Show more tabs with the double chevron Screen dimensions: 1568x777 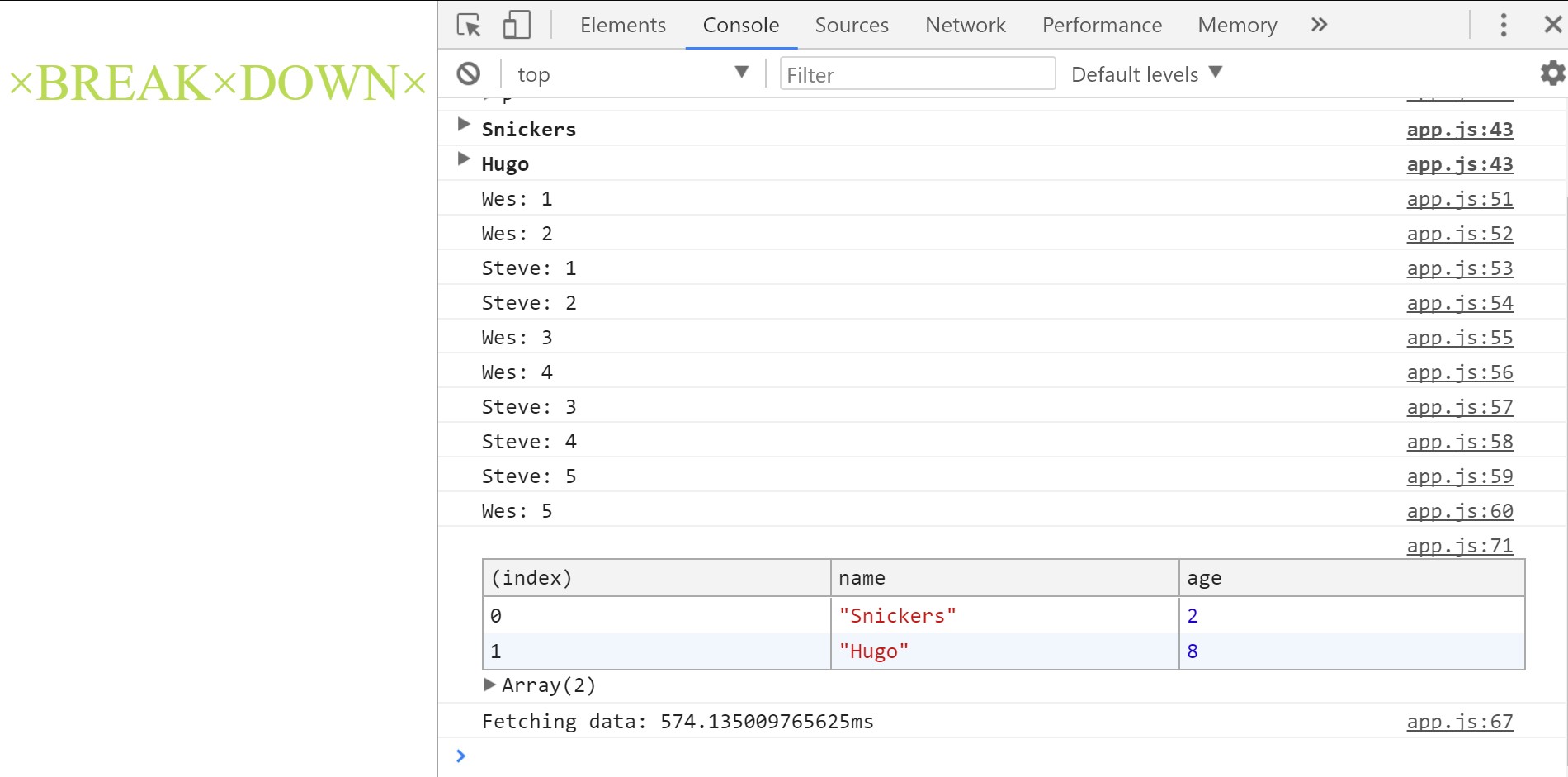[x=1319, y=25]
